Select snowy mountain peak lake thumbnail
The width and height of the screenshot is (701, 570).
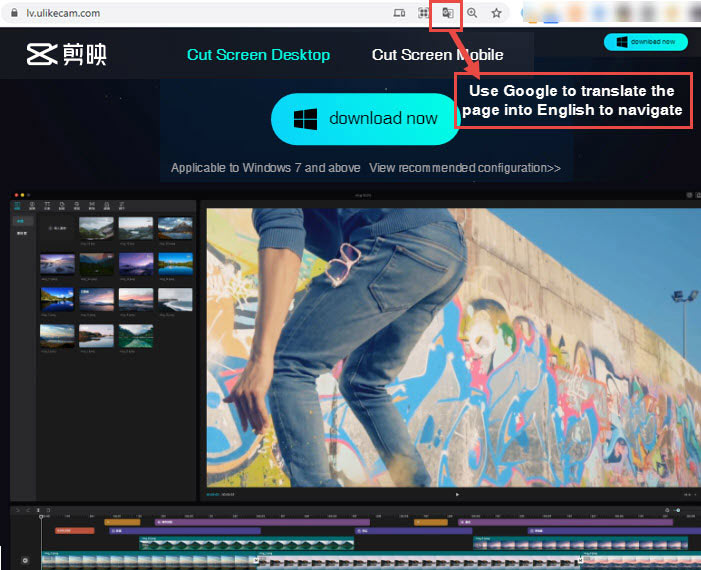pos(175,228)
